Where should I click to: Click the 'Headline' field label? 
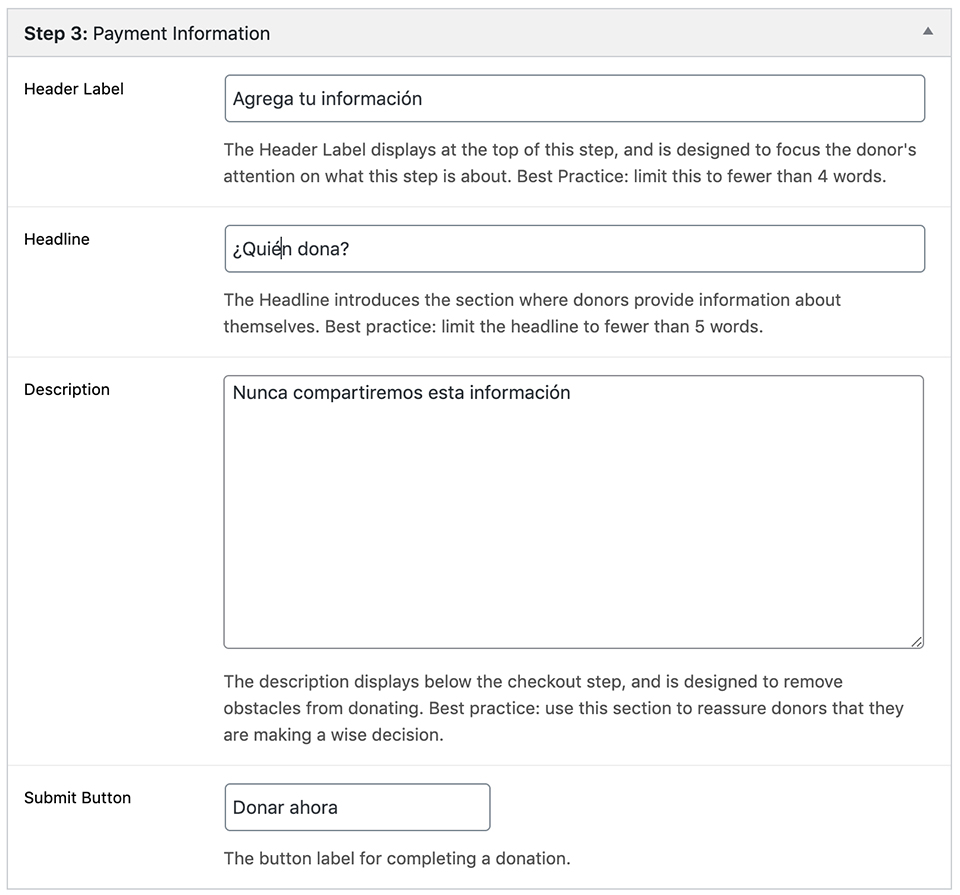[56, 239]
